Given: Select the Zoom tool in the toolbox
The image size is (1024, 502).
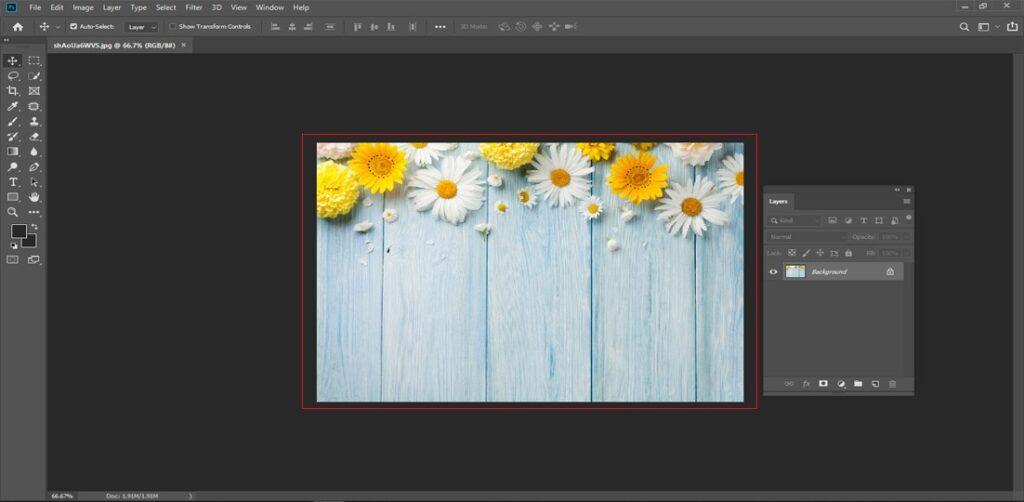Looking at the screenshot, I should point(12,212).
